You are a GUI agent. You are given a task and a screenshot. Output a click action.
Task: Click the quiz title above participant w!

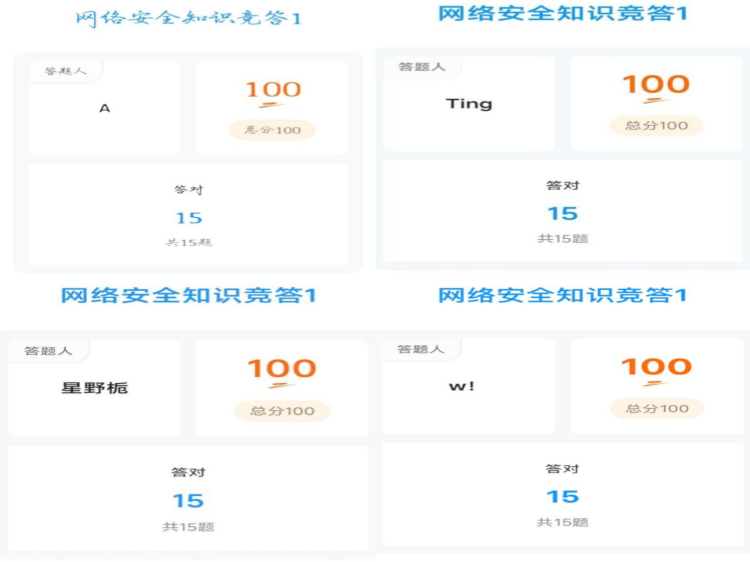pyautogui.click(x=563, y=295)
